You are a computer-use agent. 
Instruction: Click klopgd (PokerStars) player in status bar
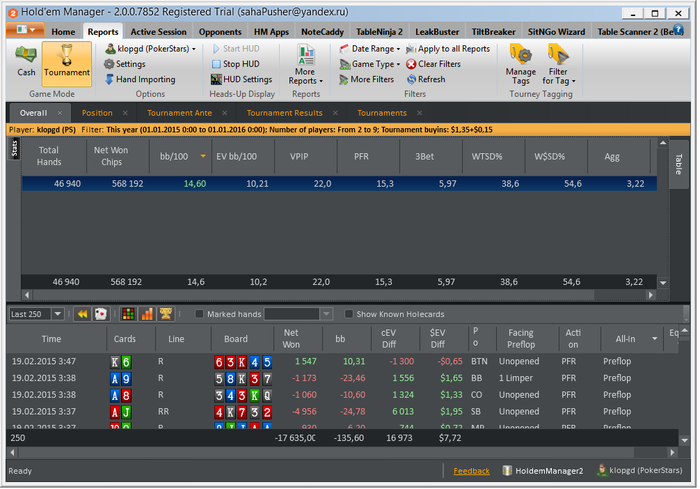640,470
